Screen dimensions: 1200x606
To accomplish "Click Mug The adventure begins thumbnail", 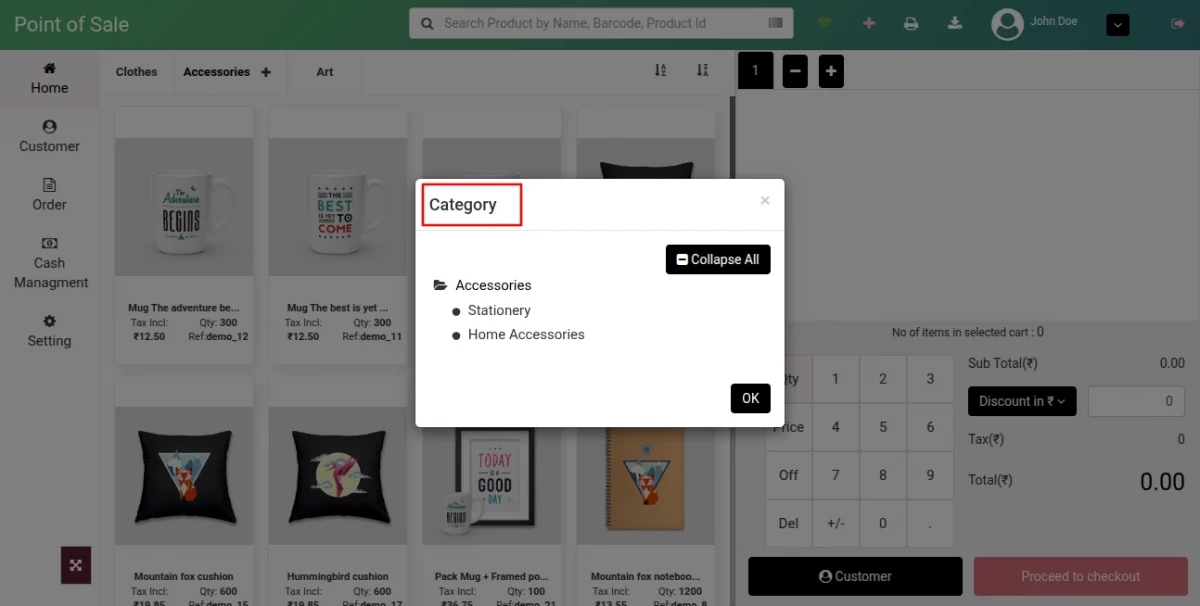I will click(x=184, y=207).
